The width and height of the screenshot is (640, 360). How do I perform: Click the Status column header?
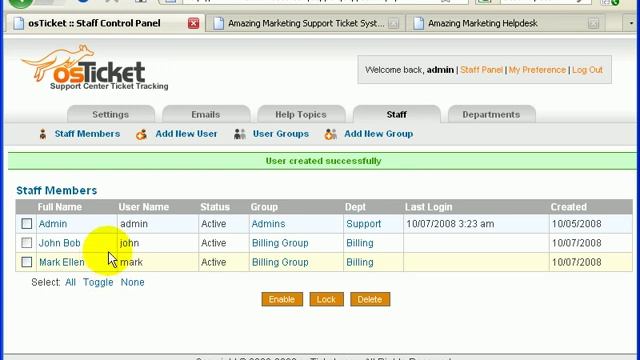[x=215, y=207]
